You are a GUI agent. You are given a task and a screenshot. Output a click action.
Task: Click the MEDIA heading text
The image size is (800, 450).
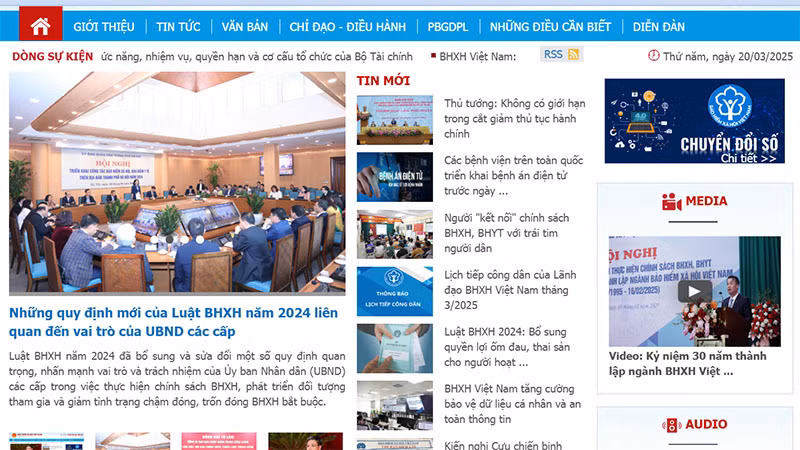pos(706,201)
